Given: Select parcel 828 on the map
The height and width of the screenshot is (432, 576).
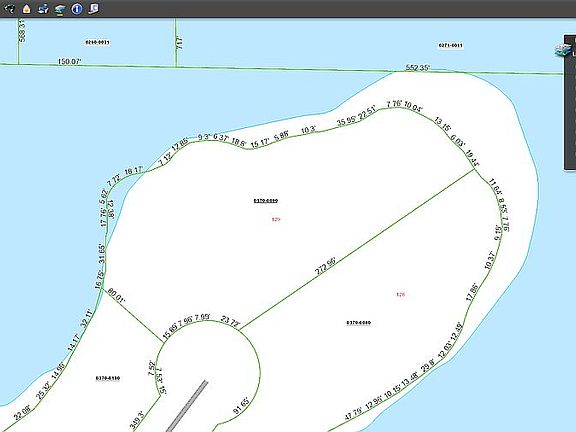Looking at the screenshot, I should click(401, 294).
